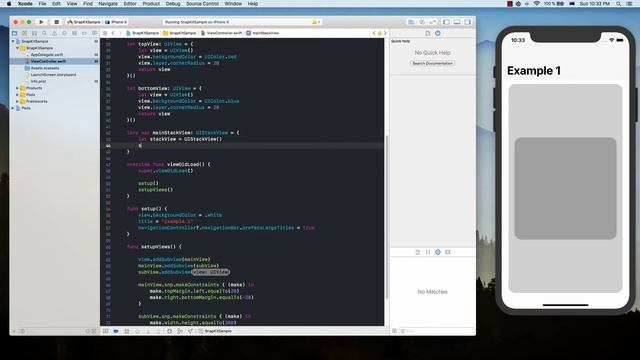Image resolution: width=640 pixels, height=360 pixels.
Task: Show Object library tab
Action: pos(438,252)
